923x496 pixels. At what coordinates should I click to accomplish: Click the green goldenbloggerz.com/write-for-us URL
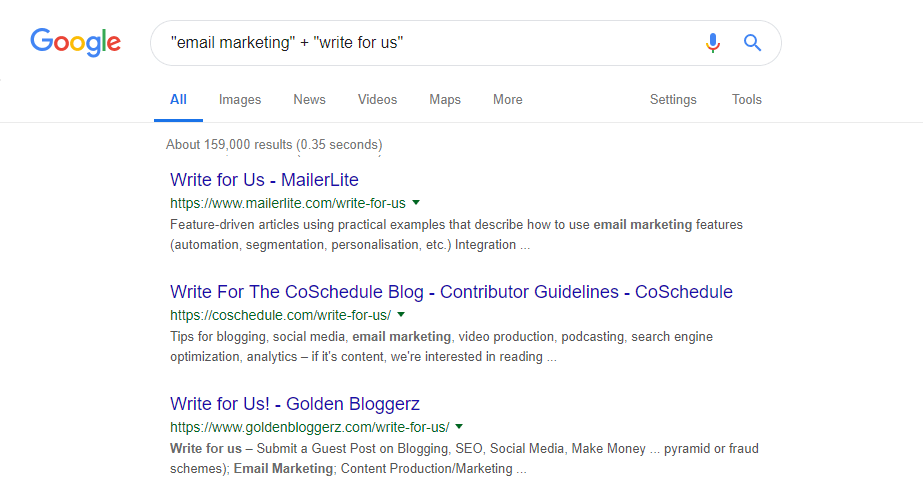pos(310,427)
